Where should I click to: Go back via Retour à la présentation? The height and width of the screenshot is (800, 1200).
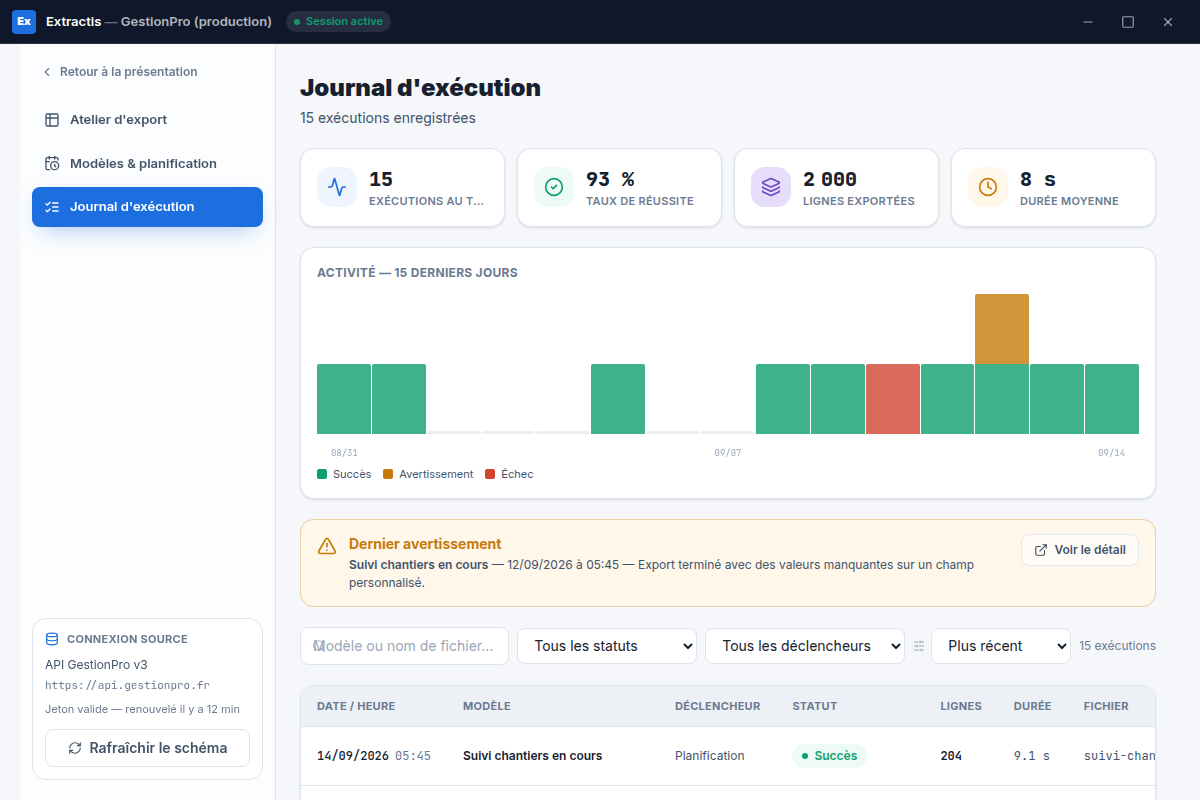click(120, 72)
